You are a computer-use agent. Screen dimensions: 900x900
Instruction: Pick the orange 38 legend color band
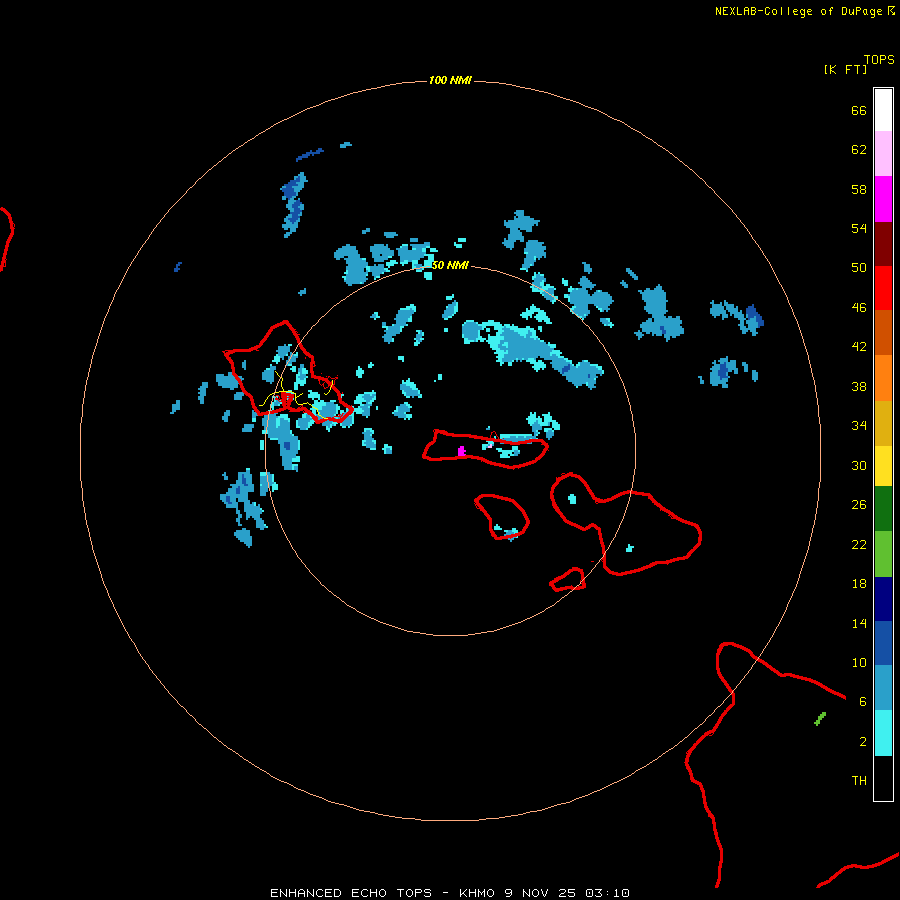tap(883, 378)
